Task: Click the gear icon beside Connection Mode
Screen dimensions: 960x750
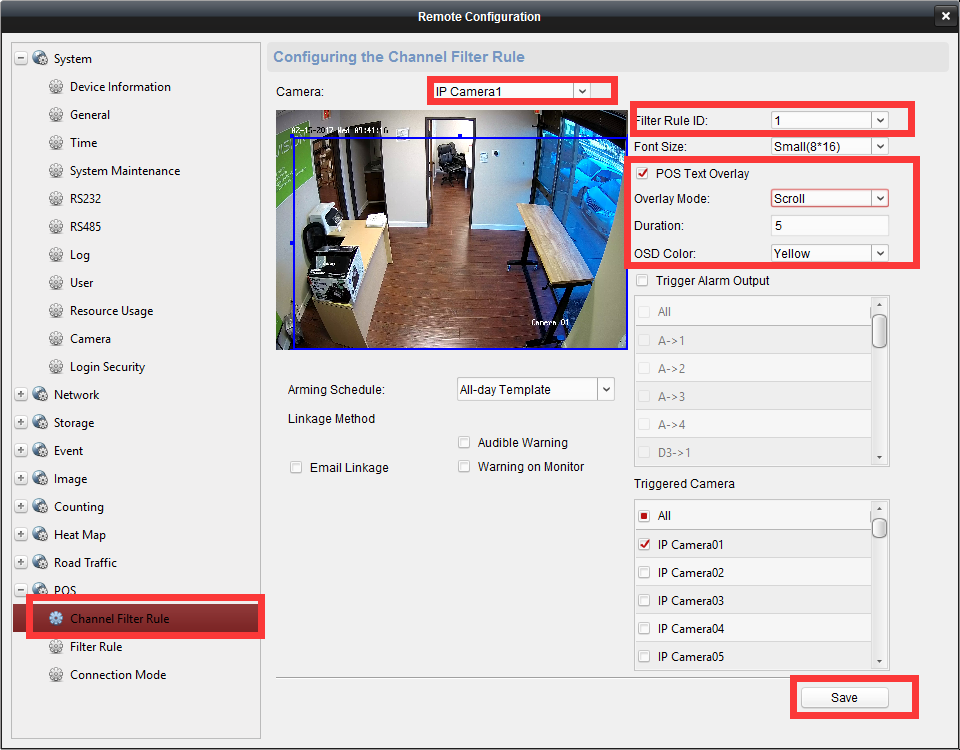Action: coord(56,675)
